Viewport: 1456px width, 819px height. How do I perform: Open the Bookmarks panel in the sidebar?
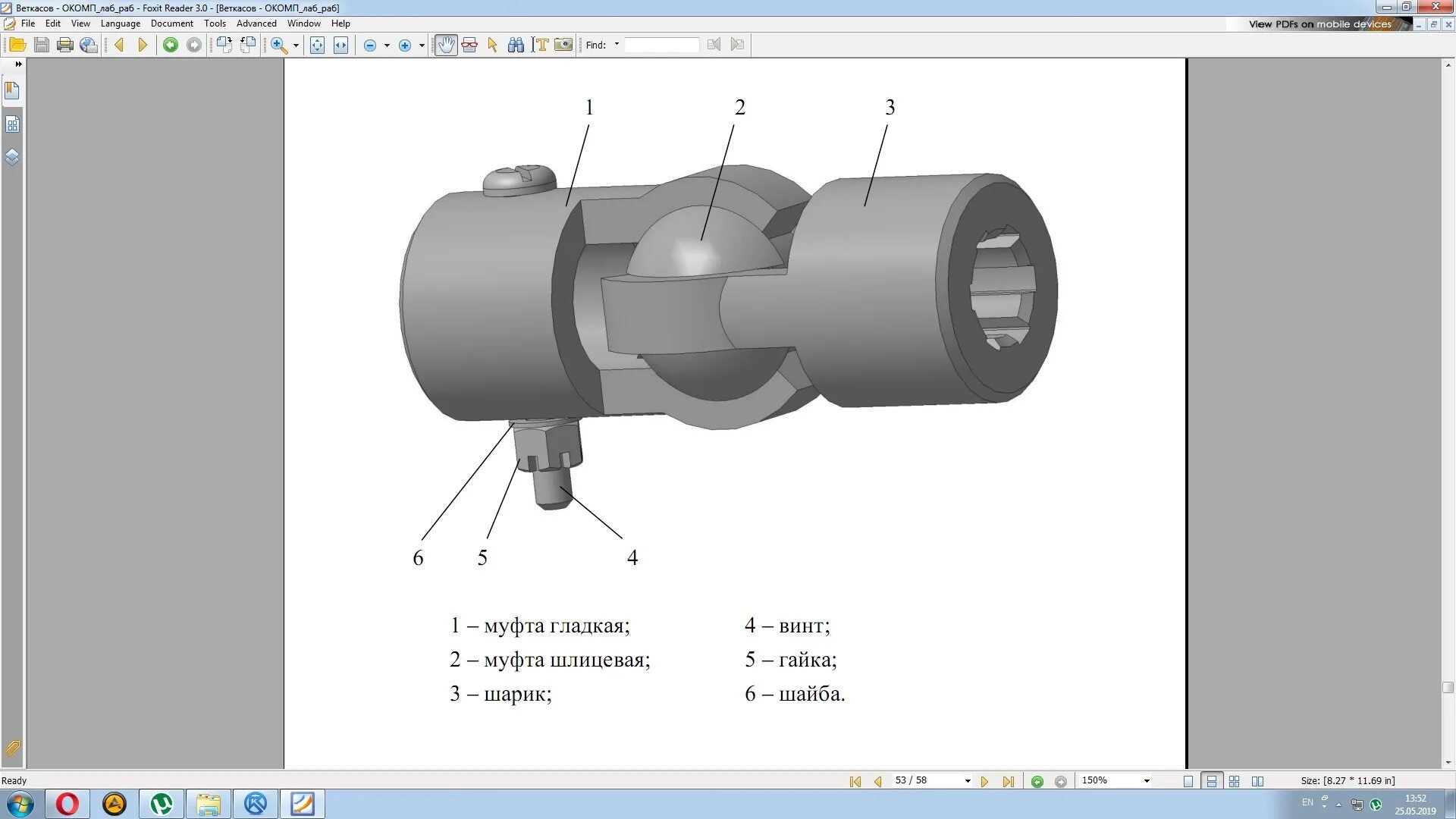tap(12, 91)
